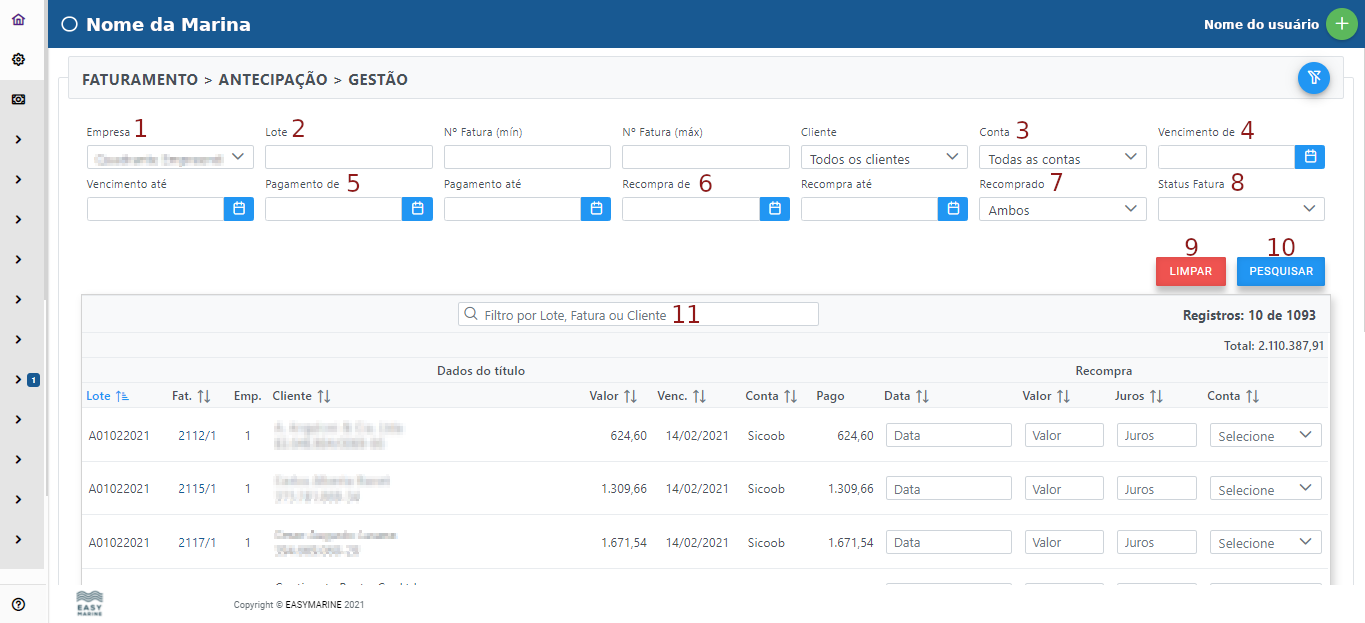This screenshot has width=1365, height=623.
Task: Sort table by Venc. column
Action: coord(682,396)
